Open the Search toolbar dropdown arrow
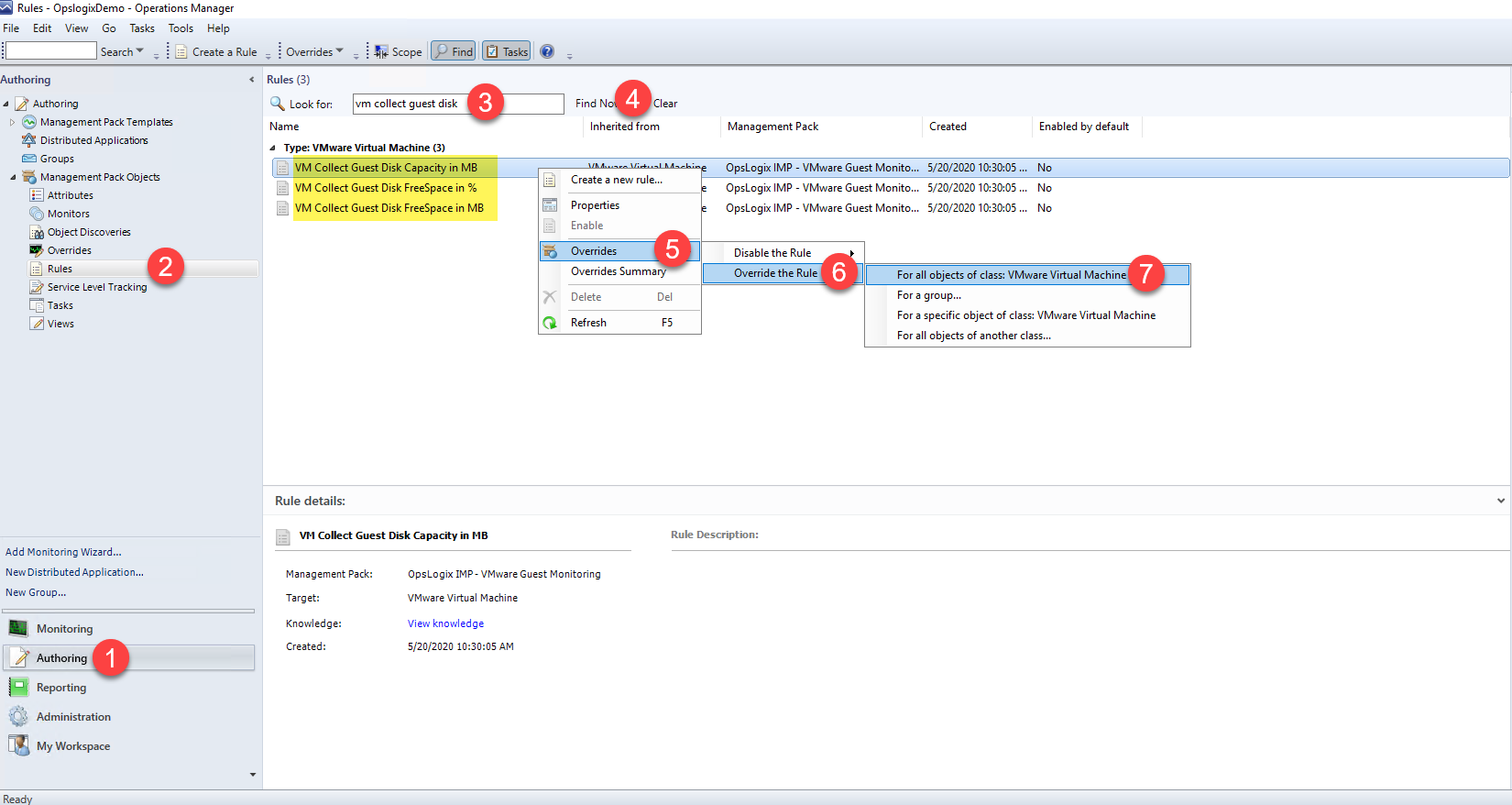 pyautogui.click(x=139, y=51)
